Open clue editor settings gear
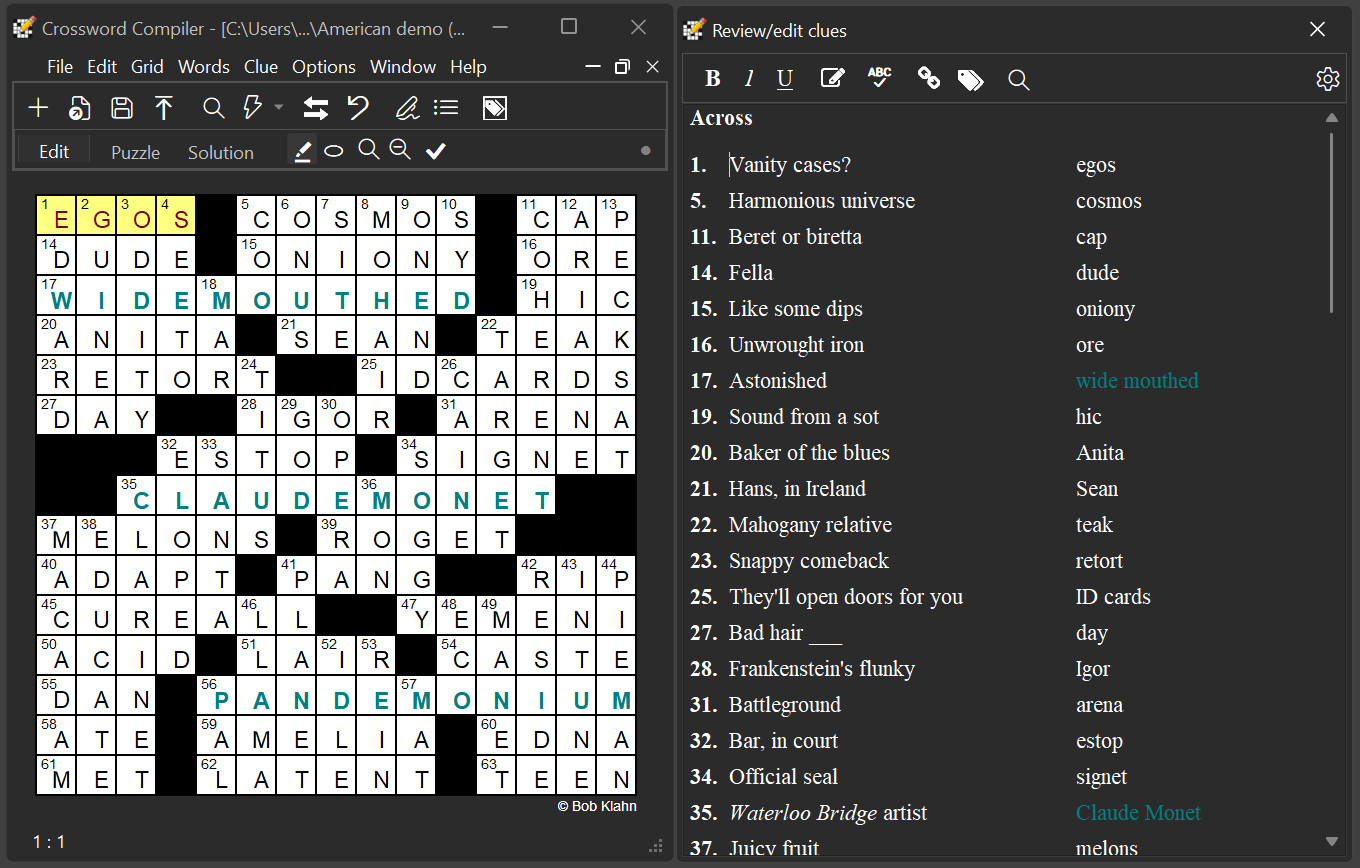This screenshot has width=1360, height=868. coord(1327,78)
